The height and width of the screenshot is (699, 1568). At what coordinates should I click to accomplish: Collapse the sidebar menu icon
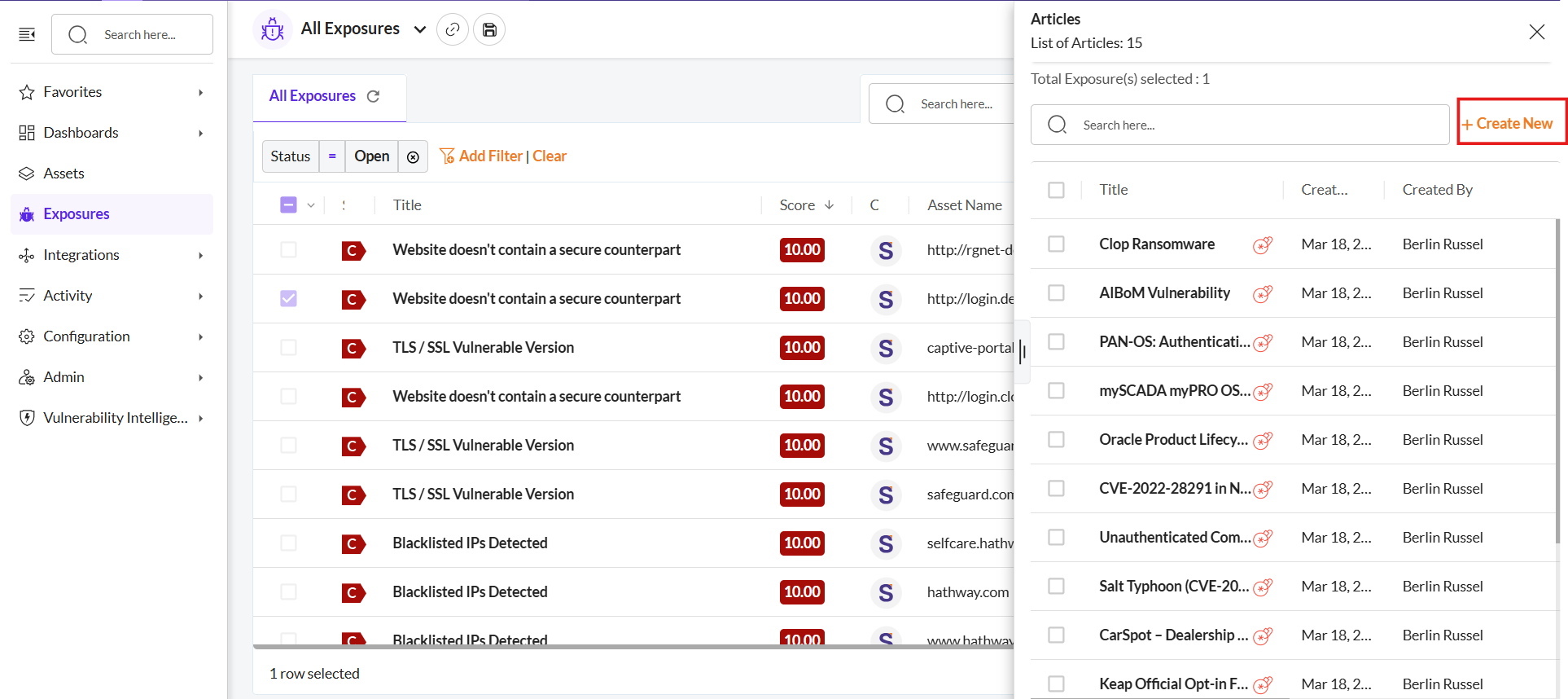click(27, 34)
